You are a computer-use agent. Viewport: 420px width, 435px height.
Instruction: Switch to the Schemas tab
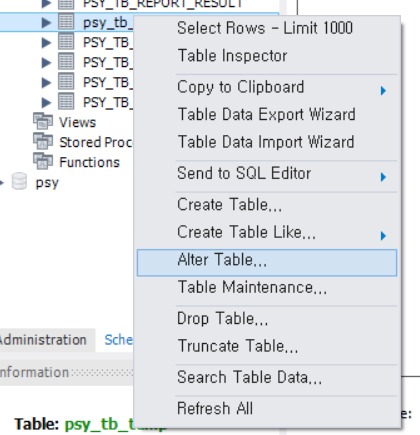click(119, 340)
